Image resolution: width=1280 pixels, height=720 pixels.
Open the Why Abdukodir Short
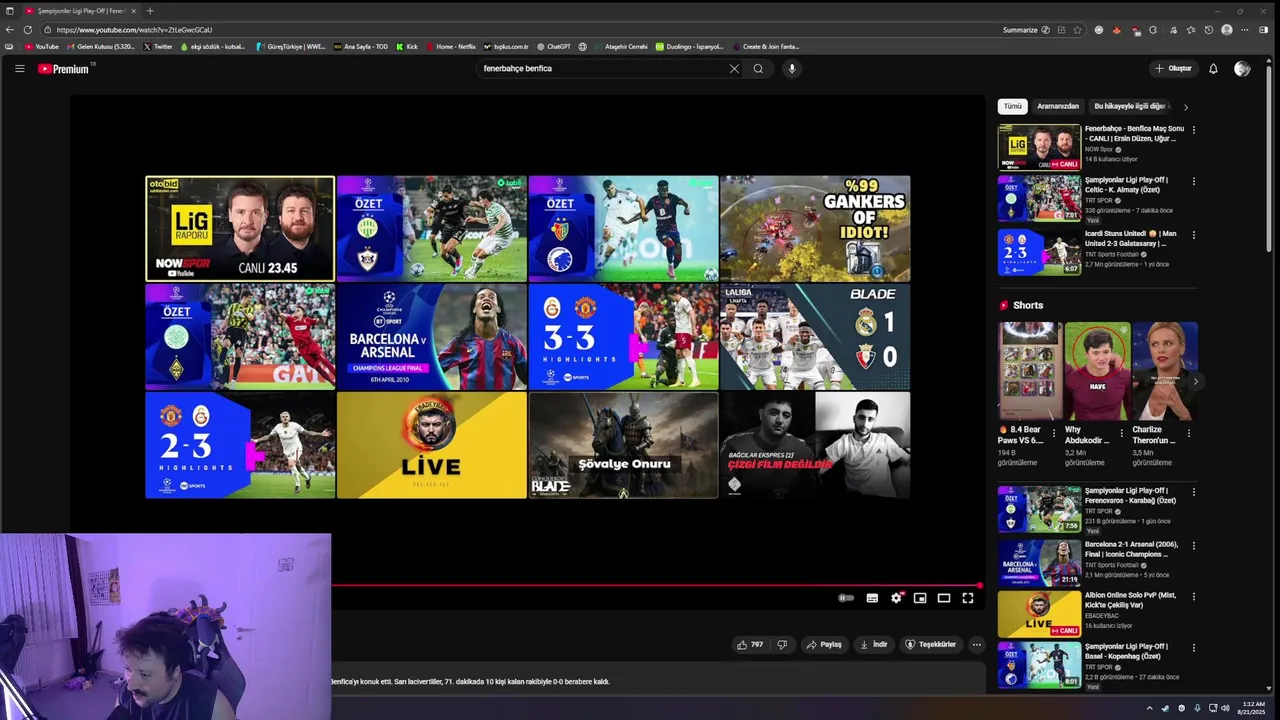click(x=1096, y=371)
